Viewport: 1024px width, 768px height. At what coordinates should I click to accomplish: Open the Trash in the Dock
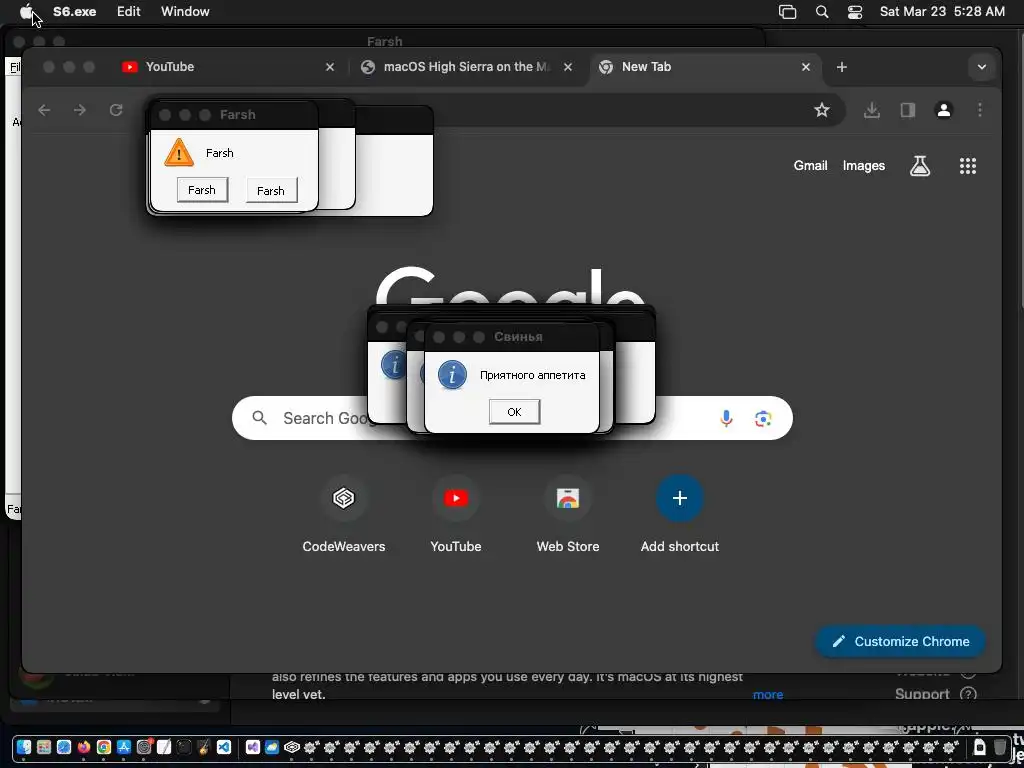tap(1000, 746)
